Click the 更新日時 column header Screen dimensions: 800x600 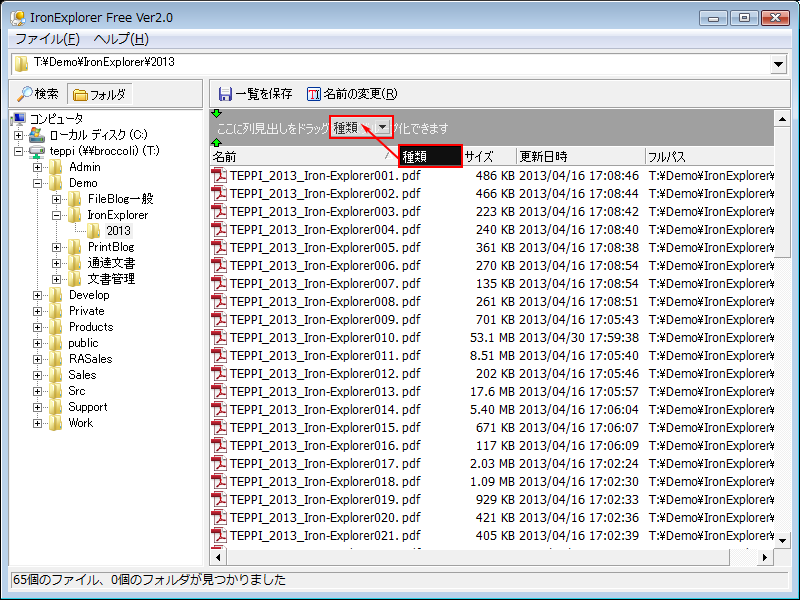pos(581,157)
